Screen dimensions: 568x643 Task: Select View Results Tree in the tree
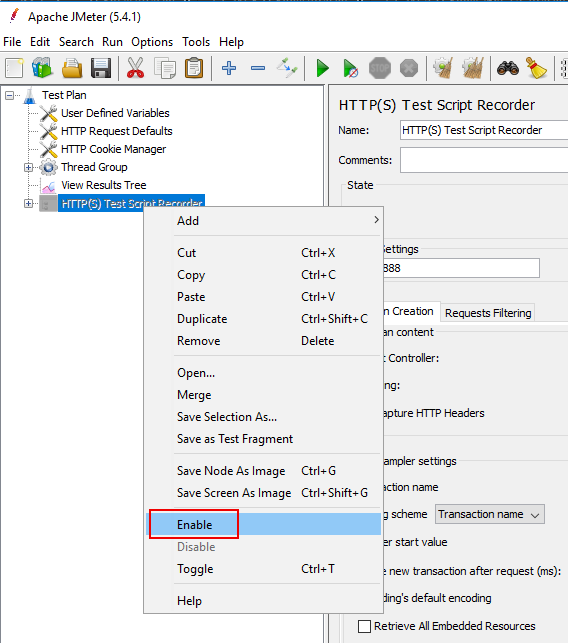[x=104, y=185]
